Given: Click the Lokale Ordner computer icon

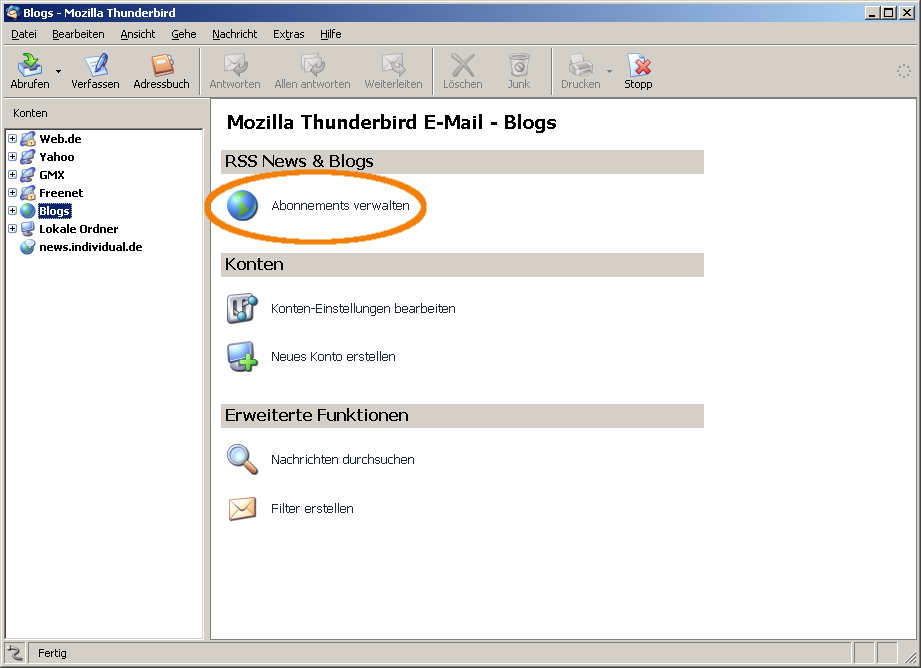Looking at the screenshot, I should [28, 229].
